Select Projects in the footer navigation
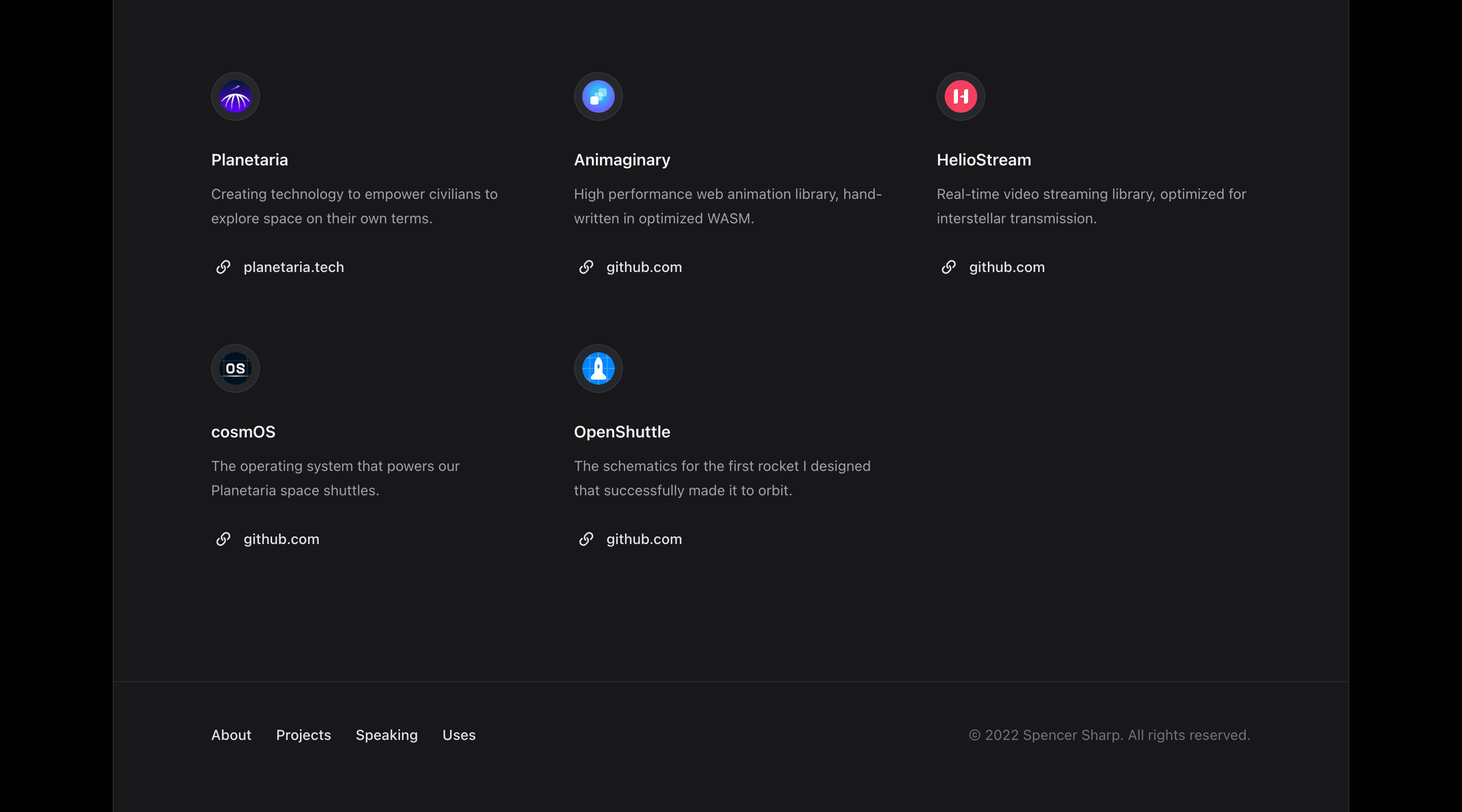The image size is (1462, 812). tap(303, 735)
